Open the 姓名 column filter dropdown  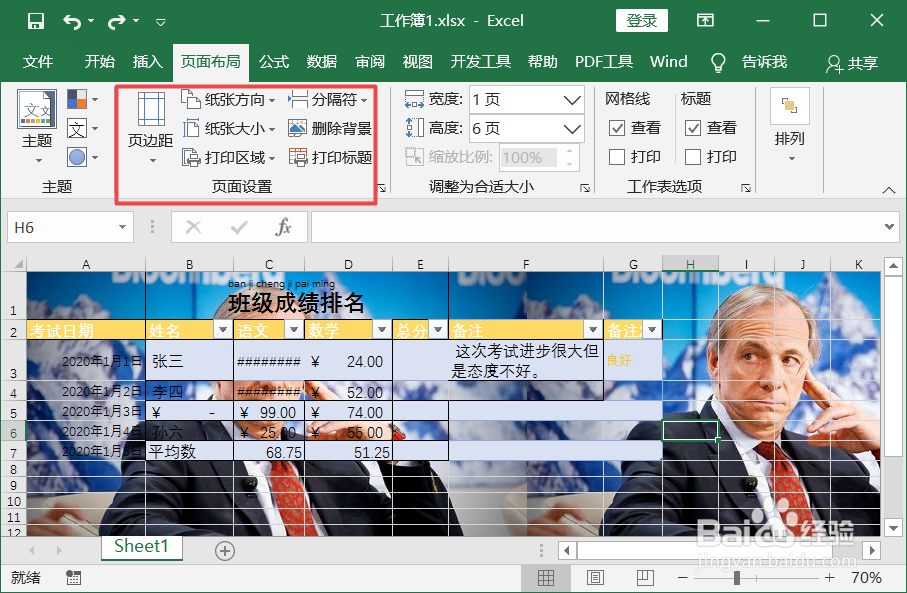pos(223,330)
